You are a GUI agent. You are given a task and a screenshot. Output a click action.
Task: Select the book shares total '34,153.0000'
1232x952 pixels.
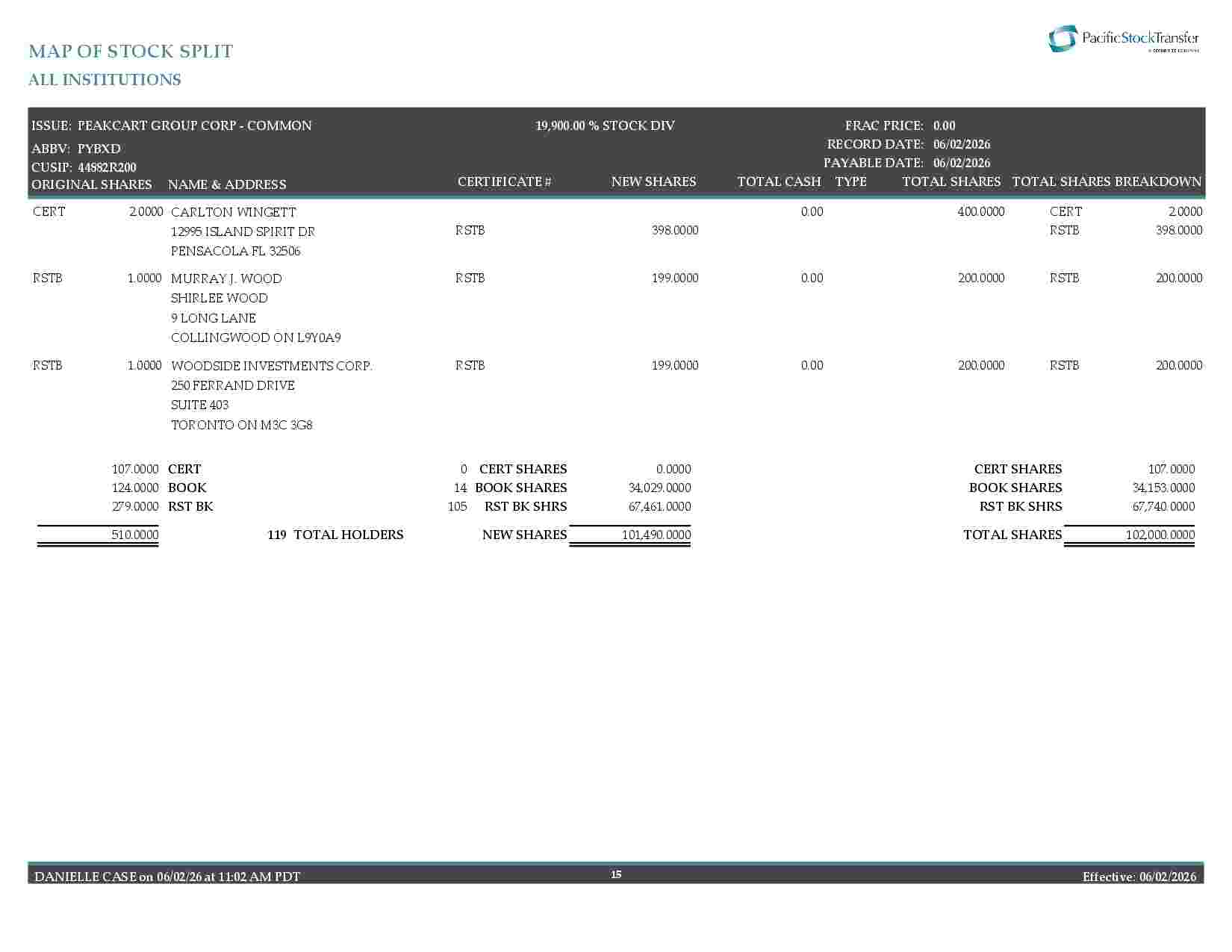(1163, 488)
